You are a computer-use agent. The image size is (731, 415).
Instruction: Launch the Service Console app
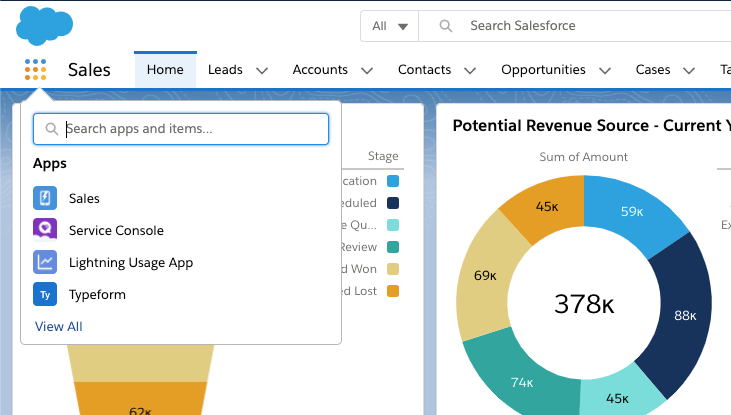click(181, 230)
